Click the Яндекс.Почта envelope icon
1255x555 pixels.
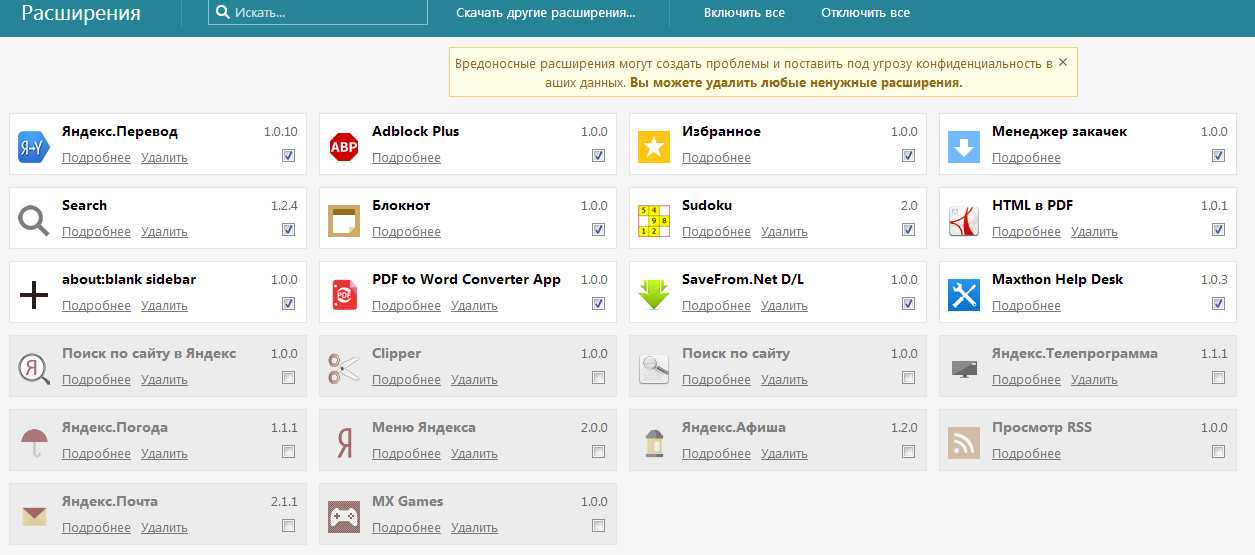click(x=34, y=517)
